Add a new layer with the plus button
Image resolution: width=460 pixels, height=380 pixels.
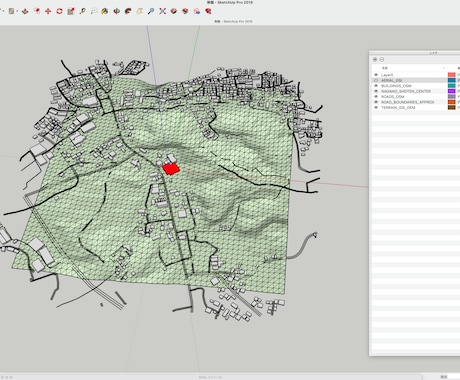[x=375, y=59]
